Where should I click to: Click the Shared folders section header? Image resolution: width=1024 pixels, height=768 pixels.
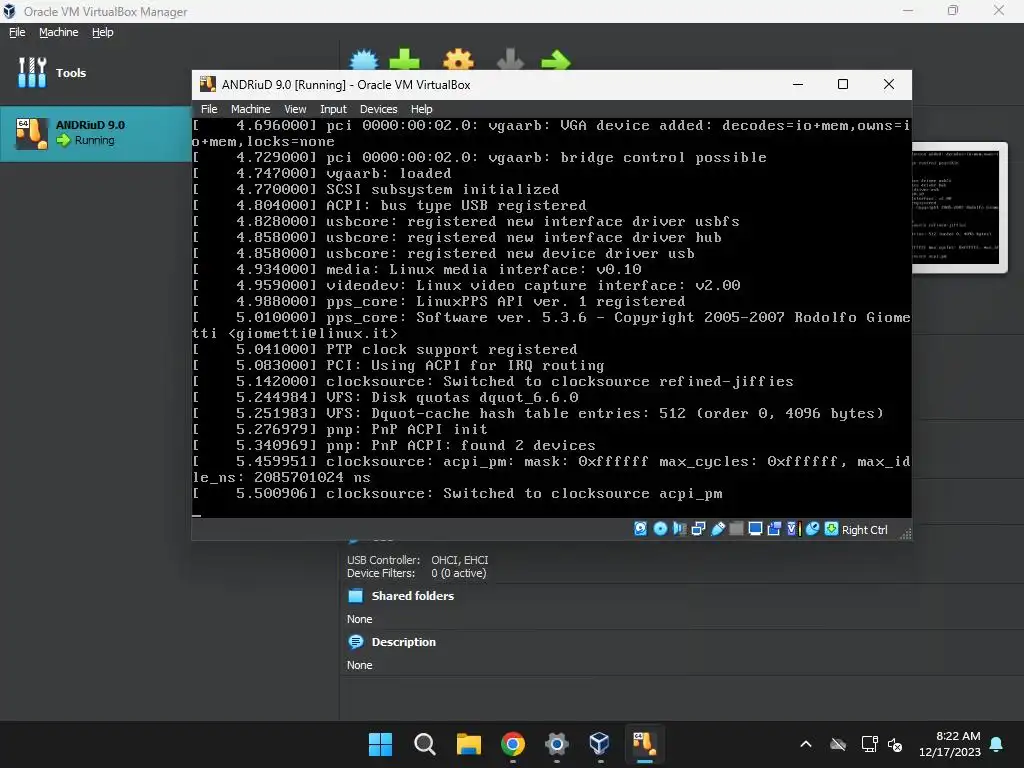tap(413, 596)
